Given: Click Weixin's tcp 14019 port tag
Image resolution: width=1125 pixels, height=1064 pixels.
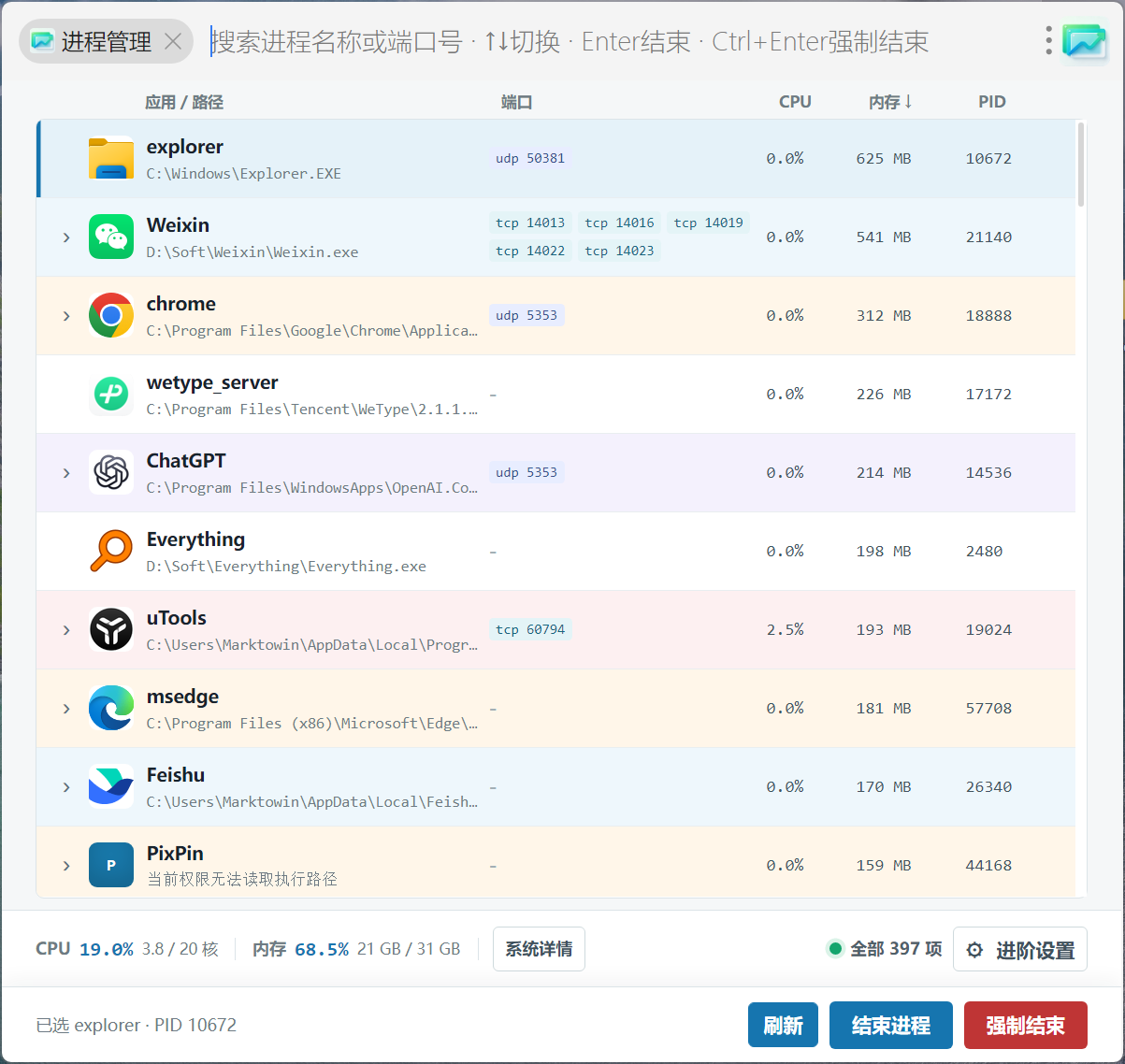Looking at the screenshot, I should coord(708,223).
